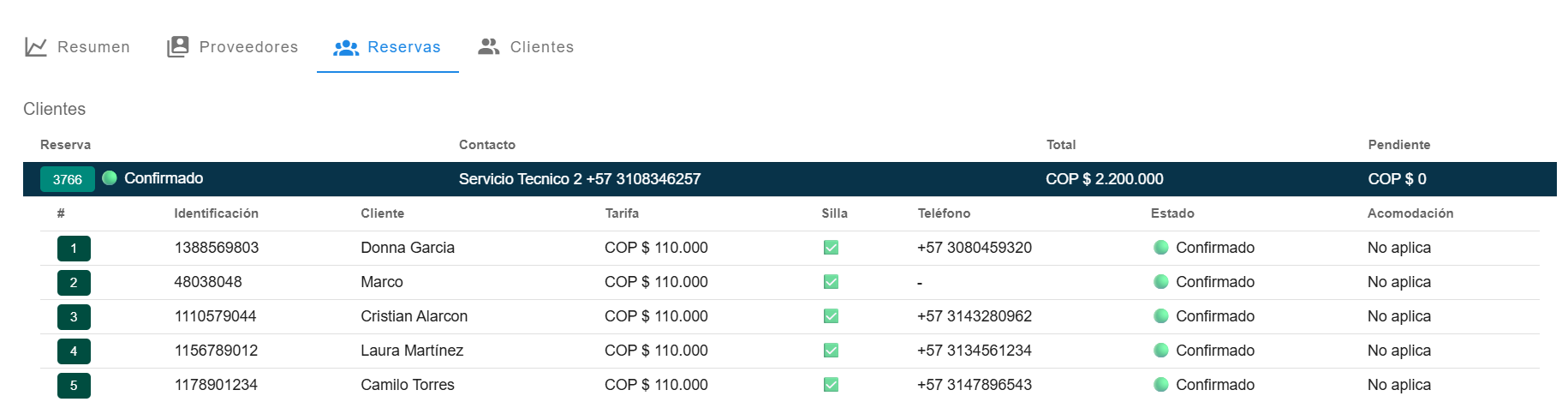Click Laura Martínez's green Confirmado status dot

tap(1161, 351)
